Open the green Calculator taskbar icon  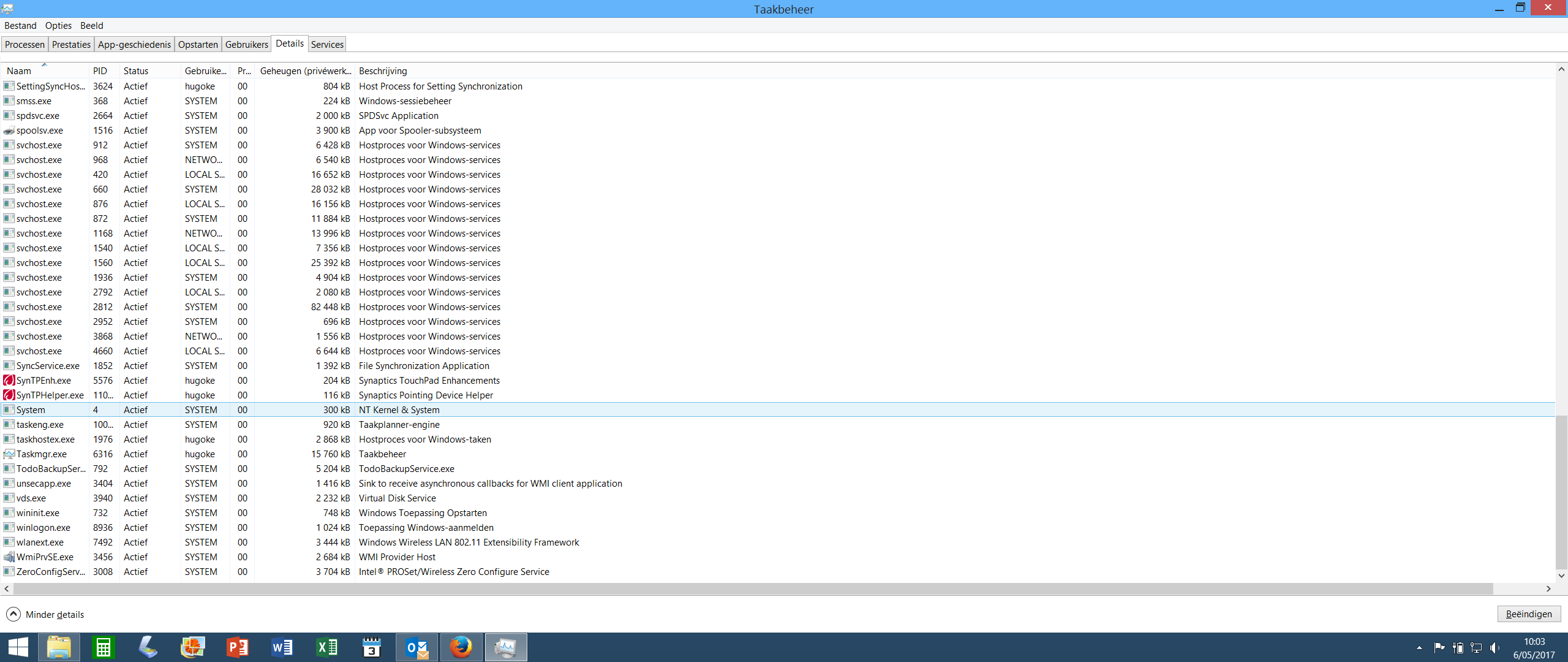click(x=103, y=647)
